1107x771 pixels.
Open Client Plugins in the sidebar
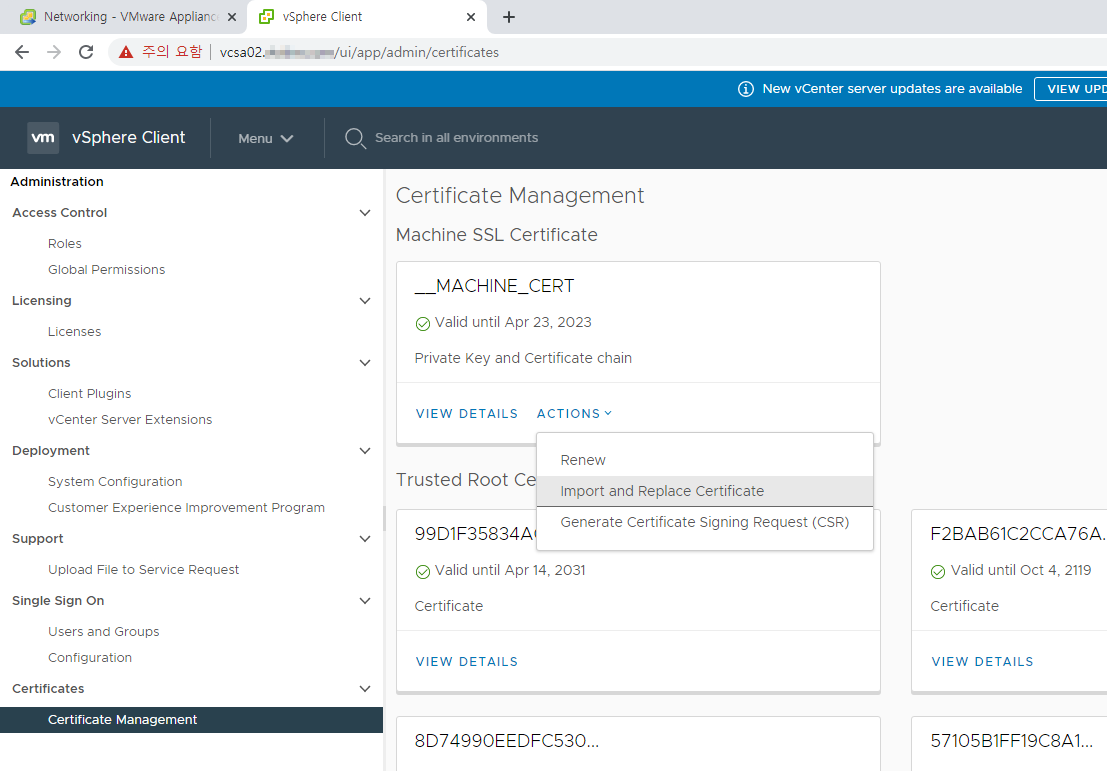click(x=90, y=394)
